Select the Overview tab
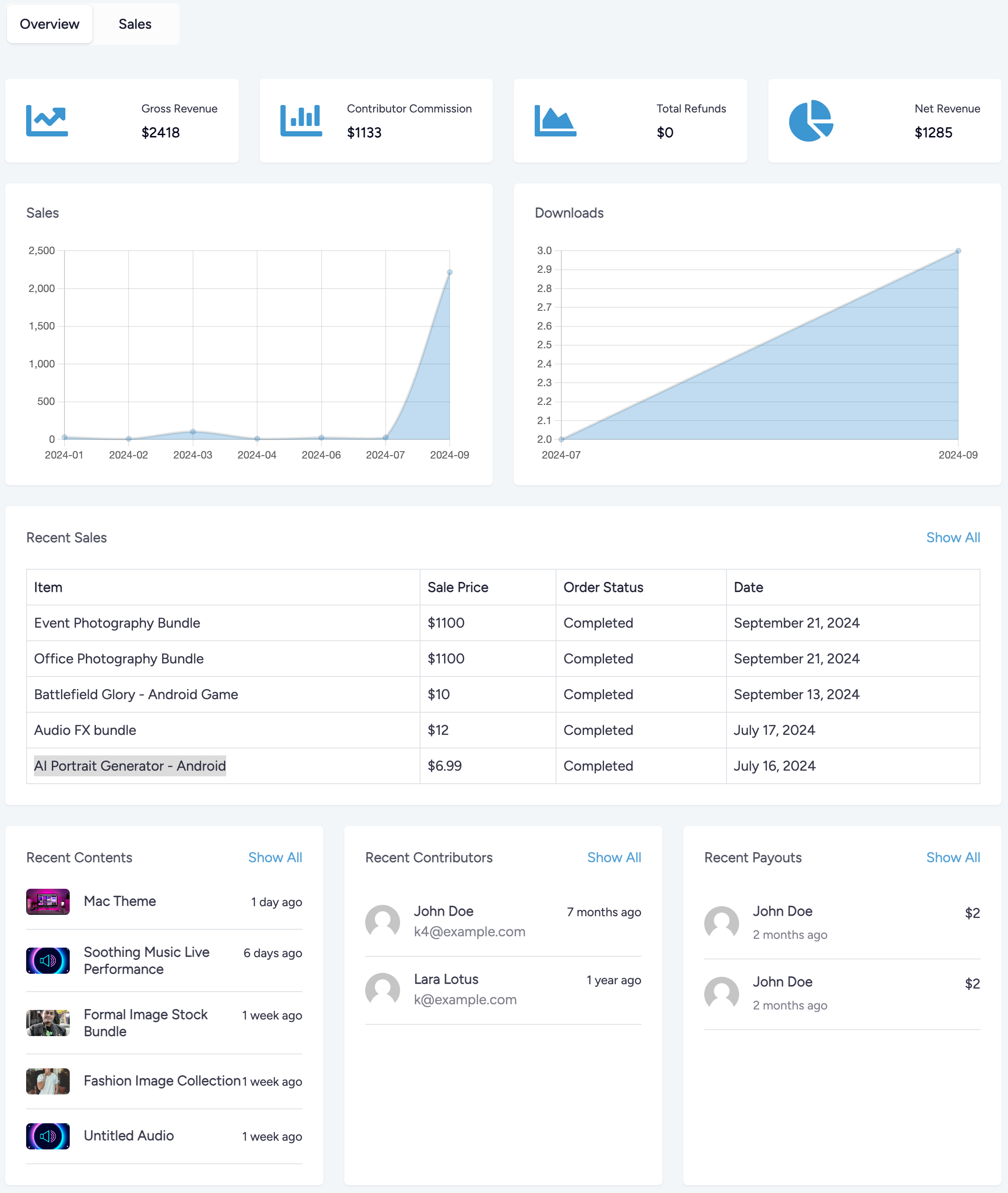The height and width of the screenshot is (1193, 1008). click(50, 24)
